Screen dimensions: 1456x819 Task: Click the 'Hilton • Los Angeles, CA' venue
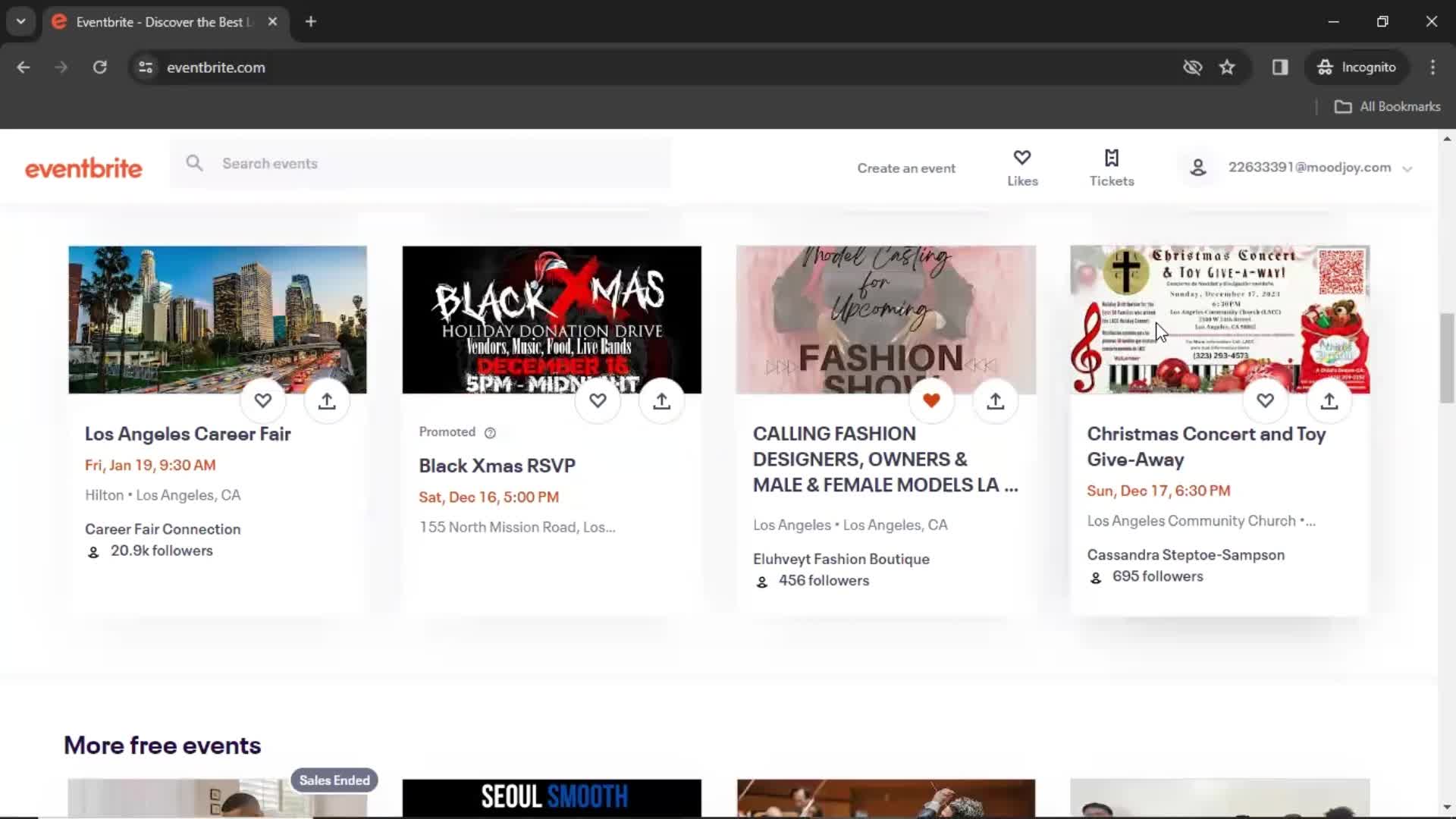163,495
